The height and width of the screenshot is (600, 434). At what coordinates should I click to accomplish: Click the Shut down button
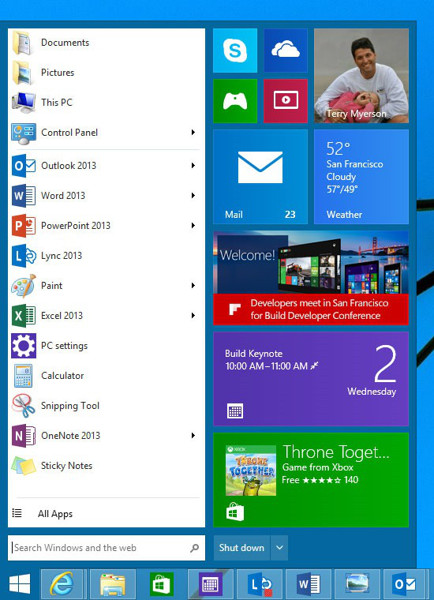click(242, 548)
